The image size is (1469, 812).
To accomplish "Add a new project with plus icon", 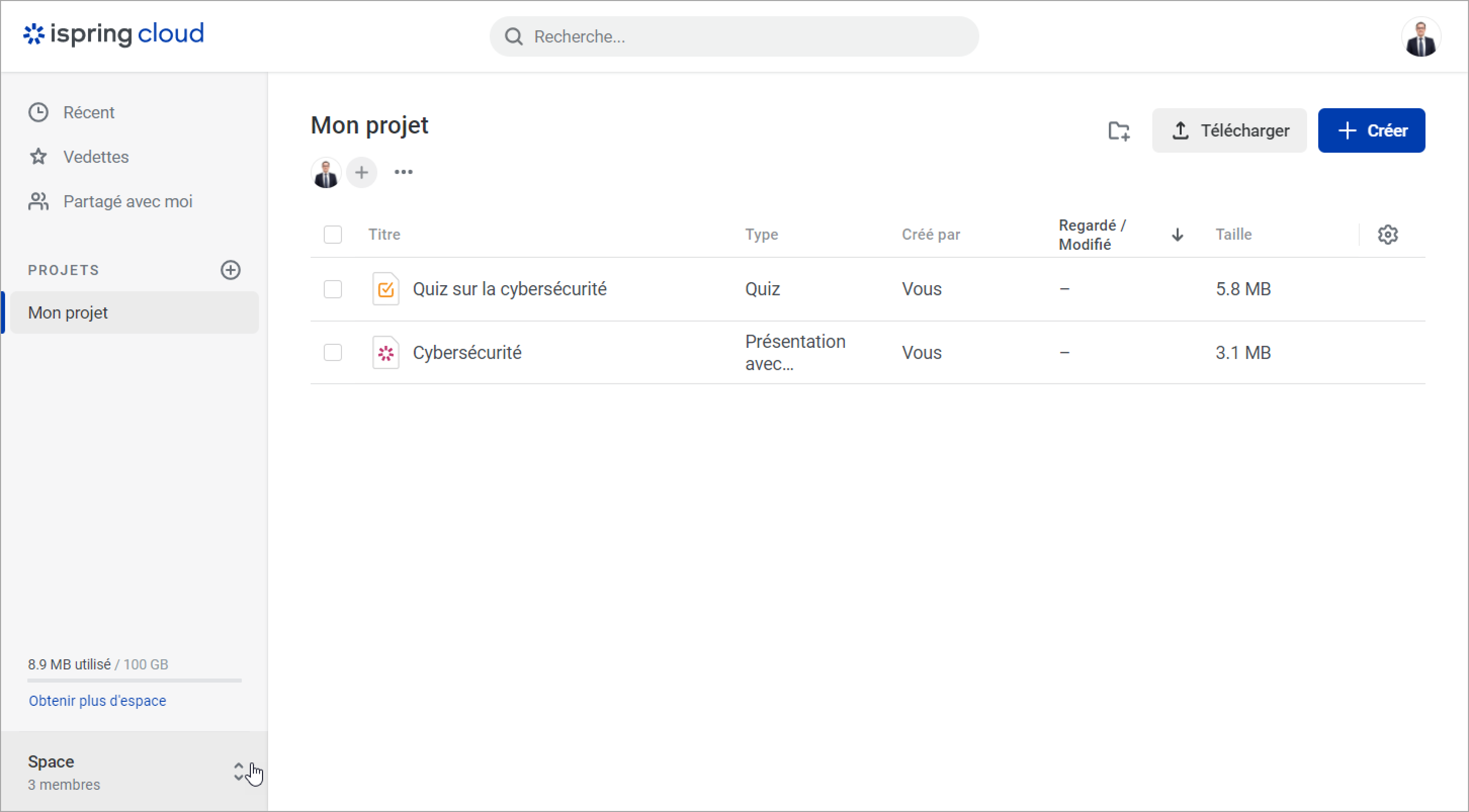I will coord(230,270).
